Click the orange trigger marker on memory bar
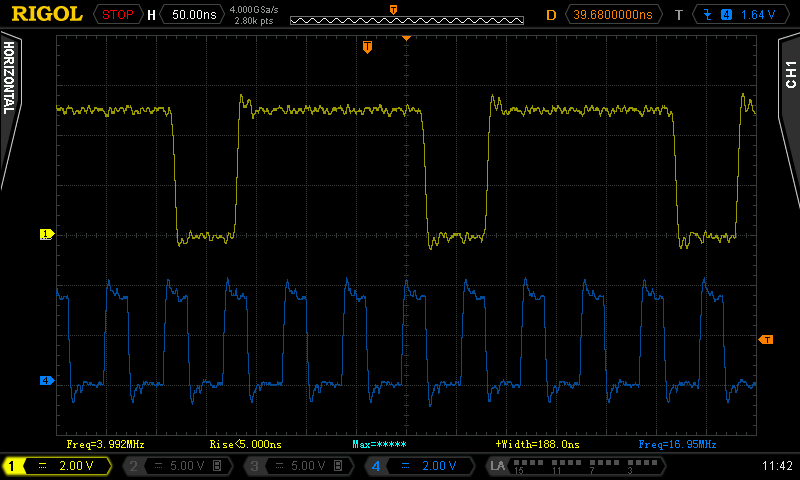This screenshot has height=480, width=800. 393,10
